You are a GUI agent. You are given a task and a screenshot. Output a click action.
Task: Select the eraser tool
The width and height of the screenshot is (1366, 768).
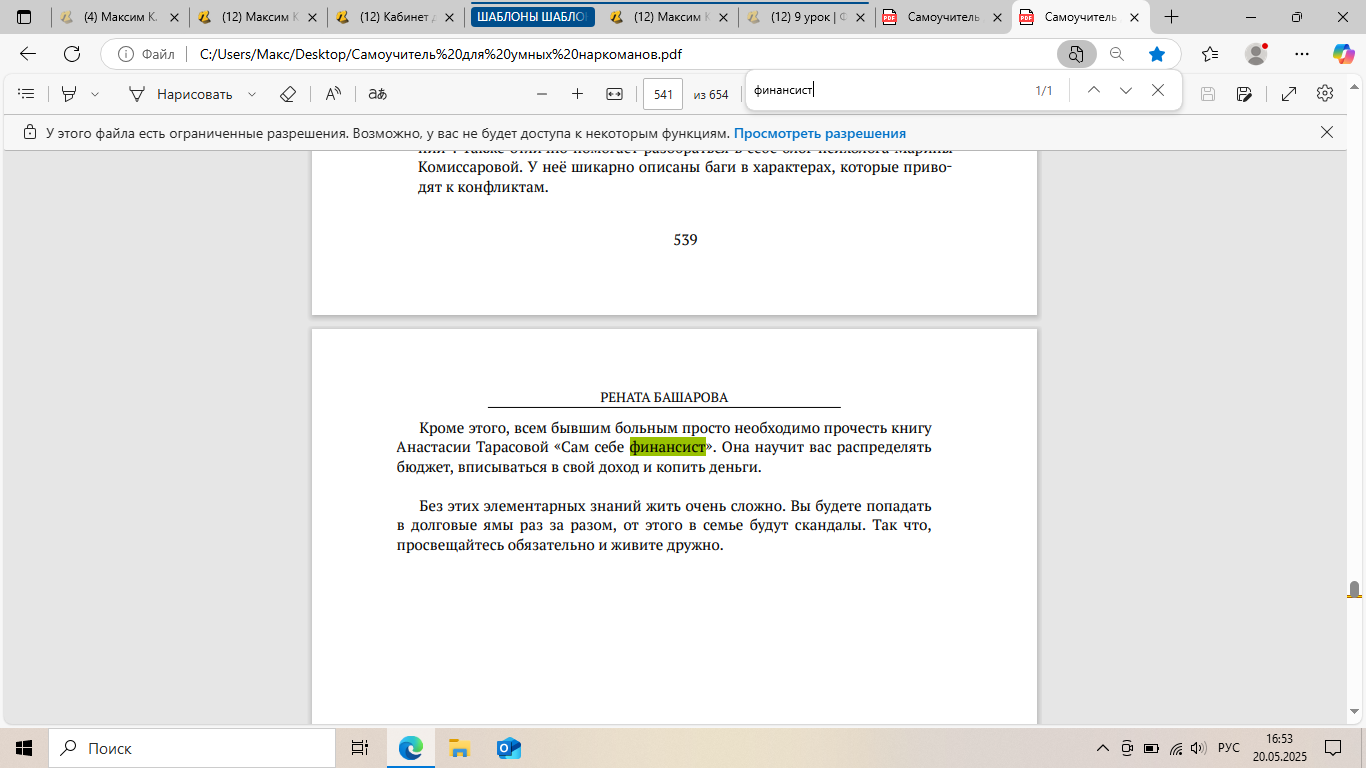[288, 94]
